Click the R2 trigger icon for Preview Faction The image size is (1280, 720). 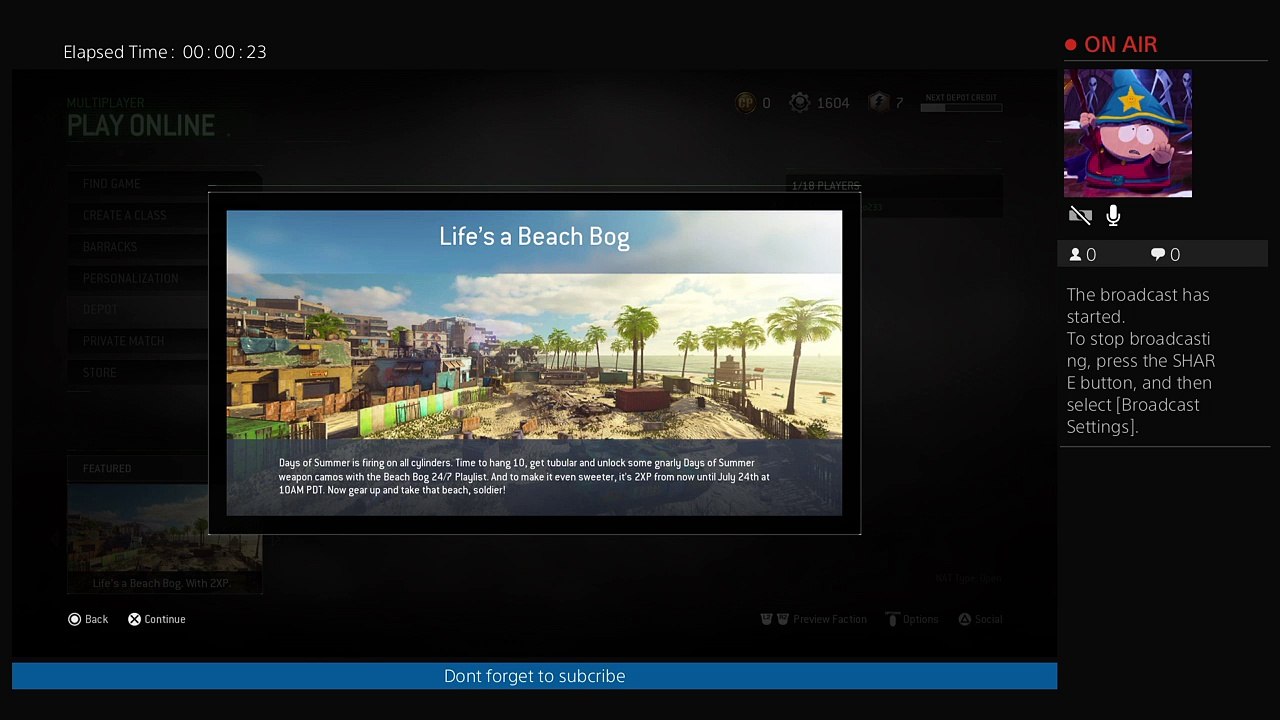click(x=783, y=619)
